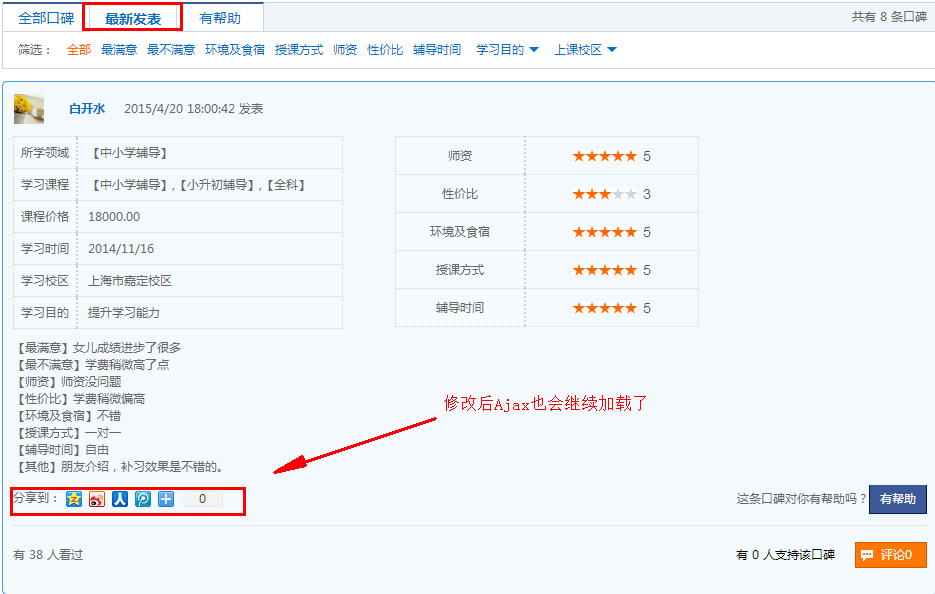Click 性价比 three-star rating
This screenshot has height=594, width=935.
click(605, 194)
